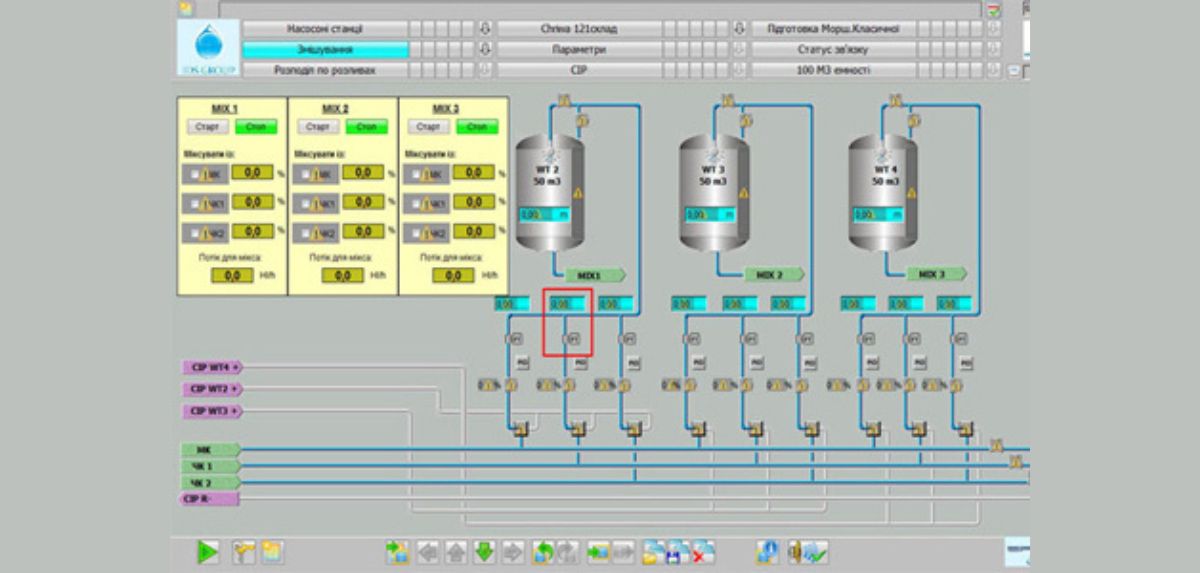Click the WT 4 tank graphic

click(883, 193)
